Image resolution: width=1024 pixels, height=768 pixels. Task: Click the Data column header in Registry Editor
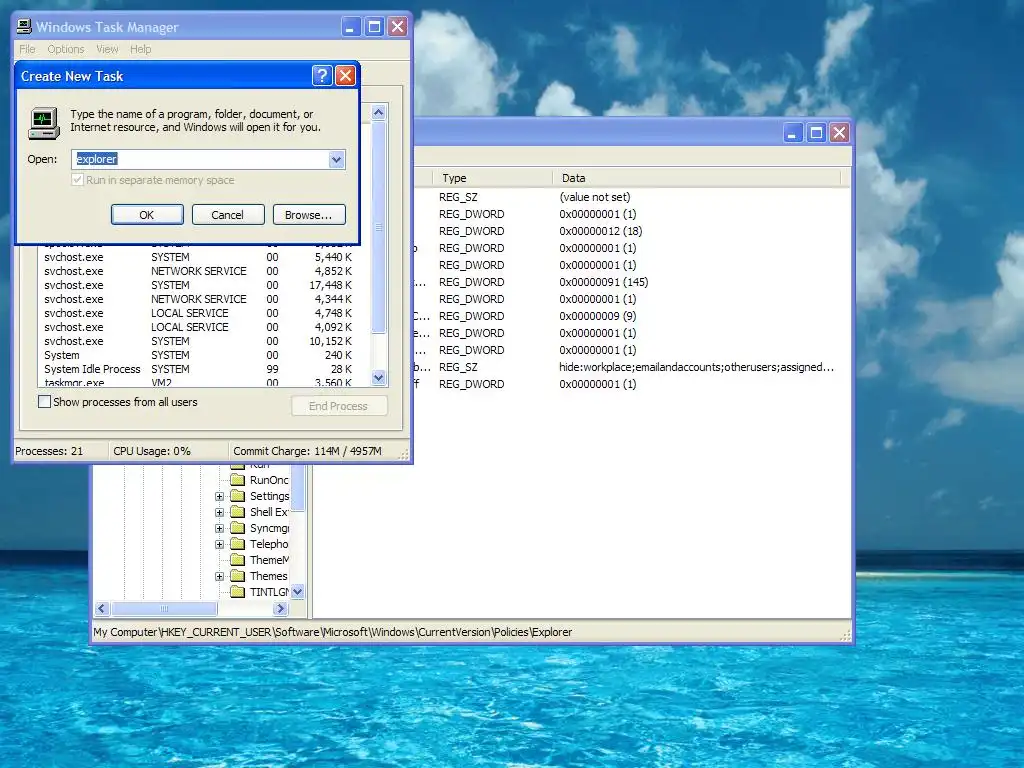coord(697,178)
